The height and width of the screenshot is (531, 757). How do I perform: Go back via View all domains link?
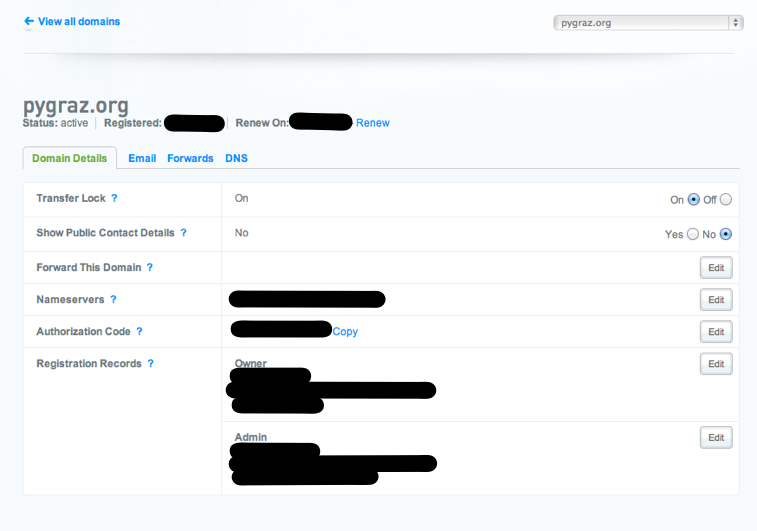pos(79,21)
